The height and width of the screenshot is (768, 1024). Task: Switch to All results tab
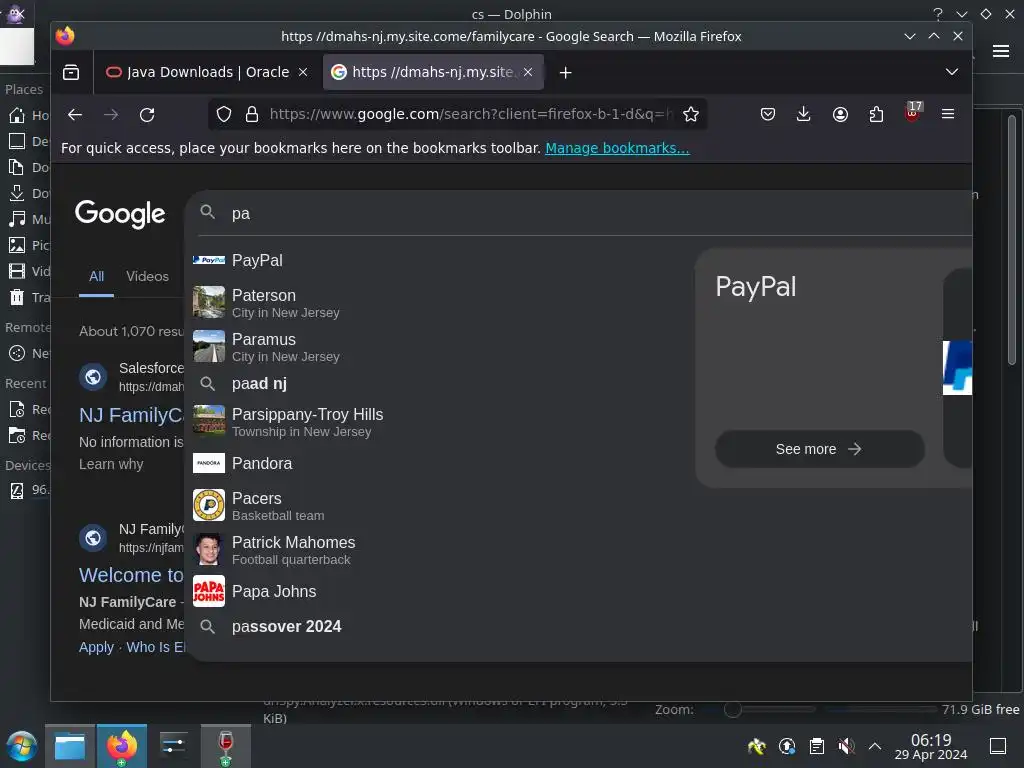coord(97,276)
